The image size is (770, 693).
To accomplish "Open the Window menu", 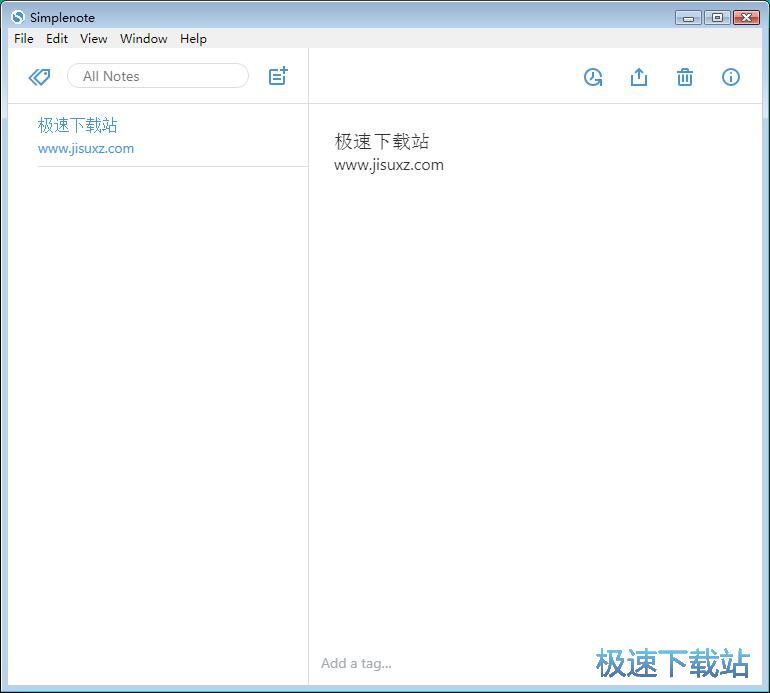I will [143, 38].
